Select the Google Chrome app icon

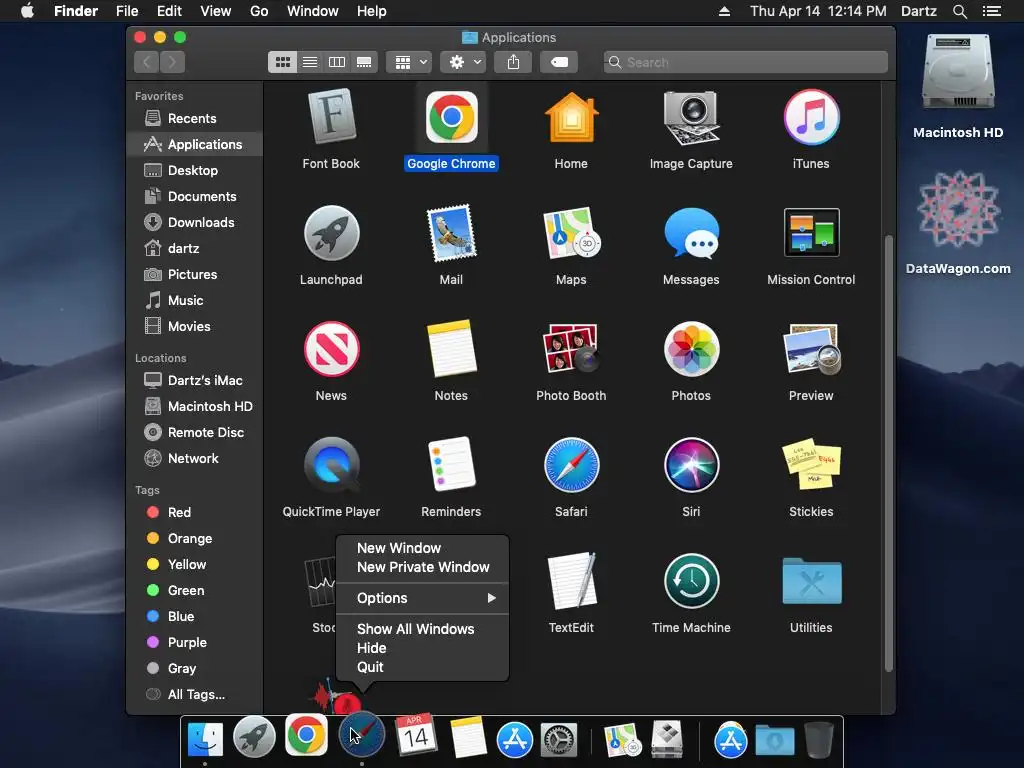[451, 117]
